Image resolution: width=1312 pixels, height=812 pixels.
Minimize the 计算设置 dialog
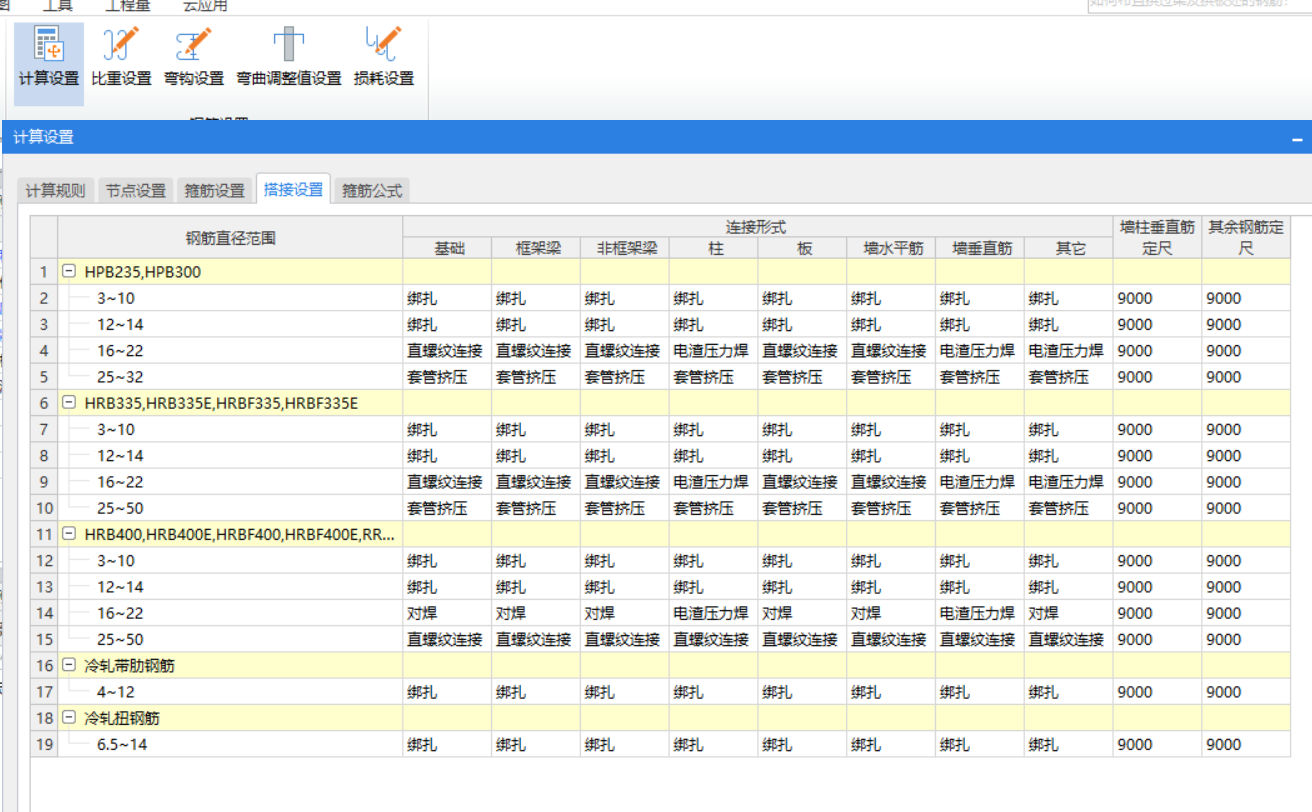click(1297, 138)
